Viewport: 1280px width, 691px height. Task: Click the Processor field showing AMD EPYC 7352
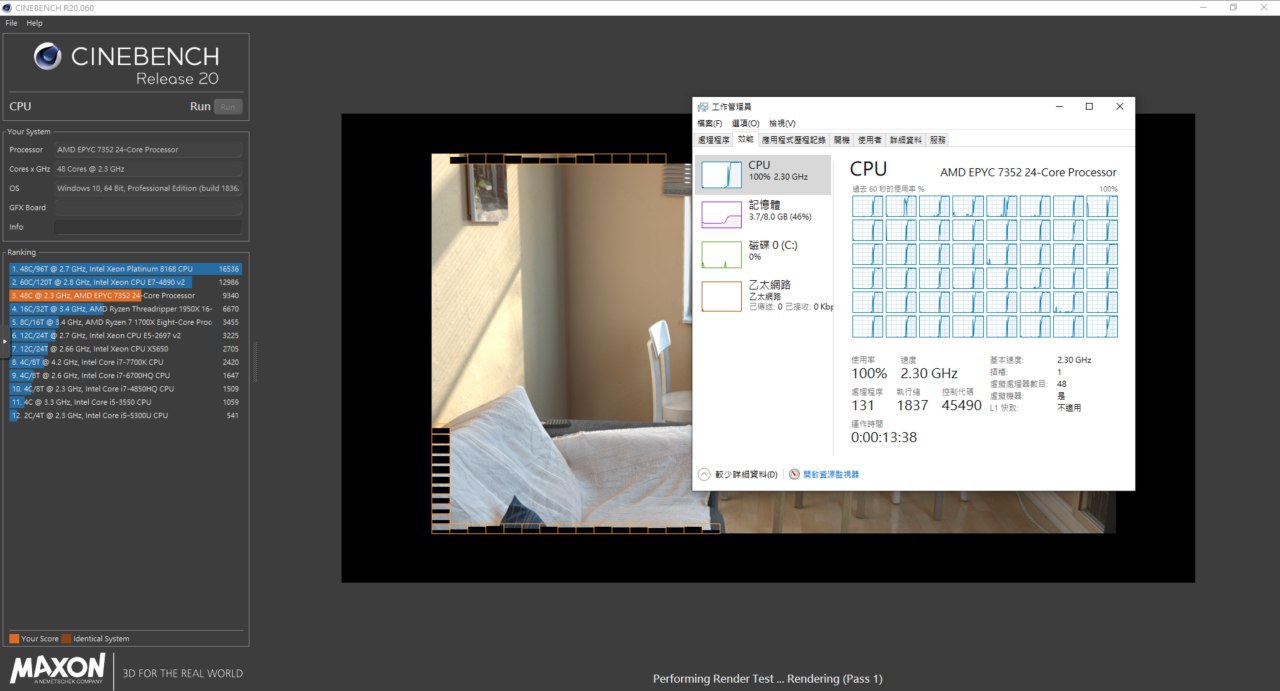[x=148, y=150]
